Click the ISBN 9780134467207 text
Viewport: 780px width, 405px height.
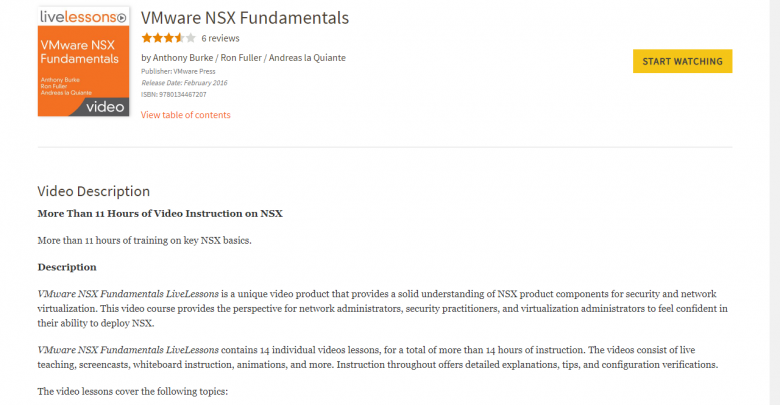click(174, 94)
